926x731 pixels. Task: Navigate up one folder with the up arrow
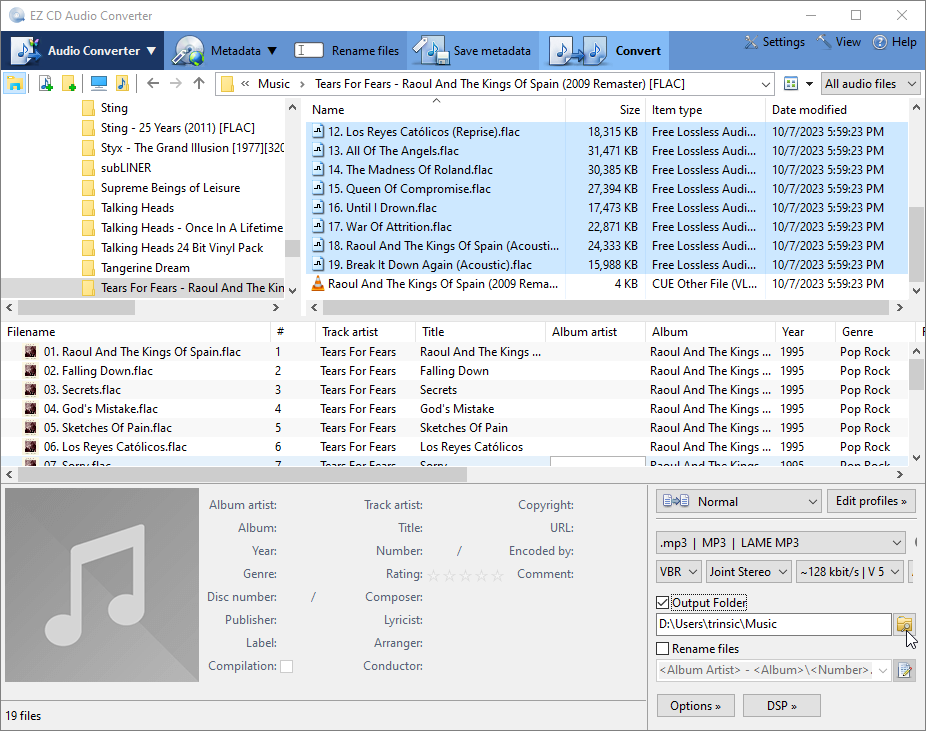(199, 84)
